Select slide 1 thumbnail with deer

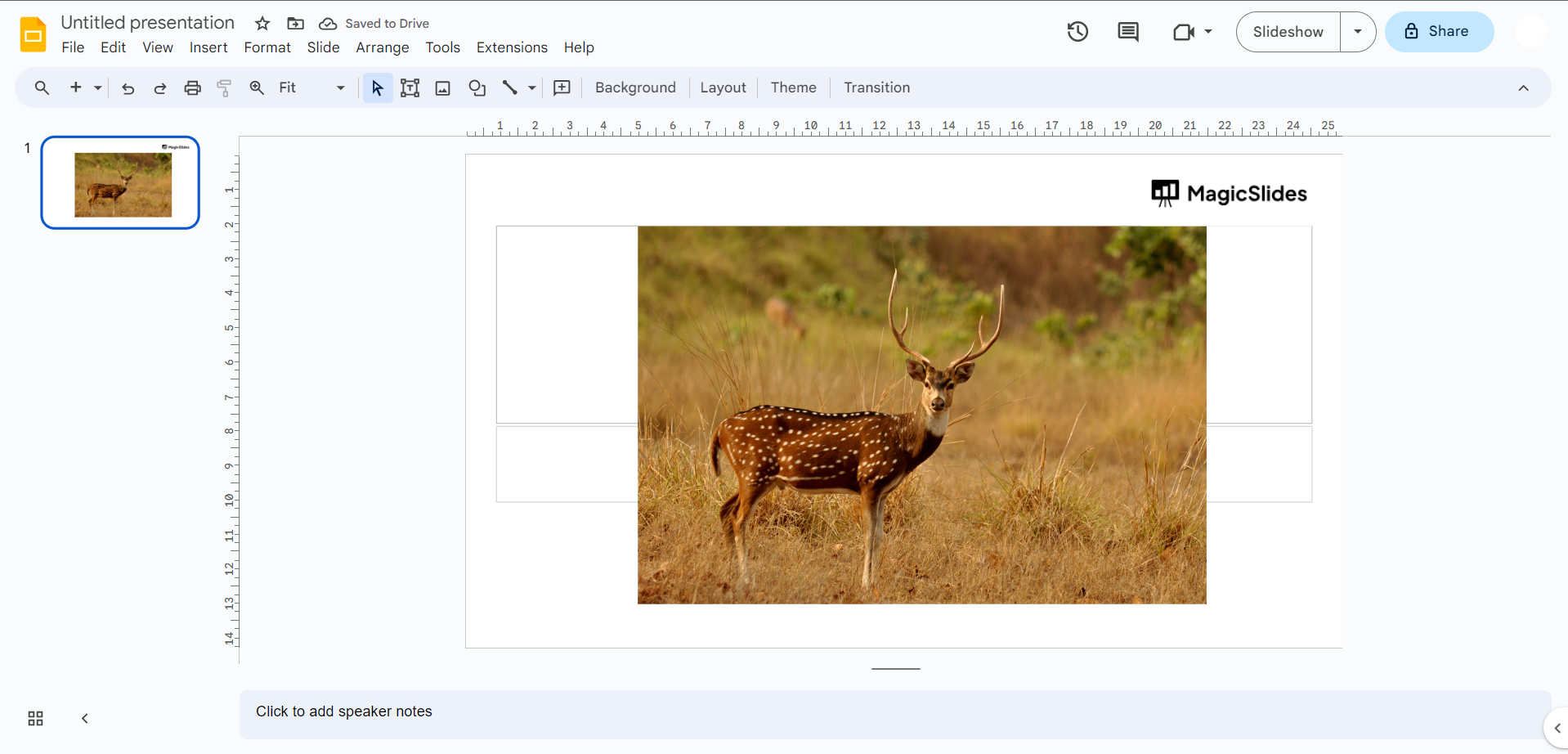click(x=121, y=182)
